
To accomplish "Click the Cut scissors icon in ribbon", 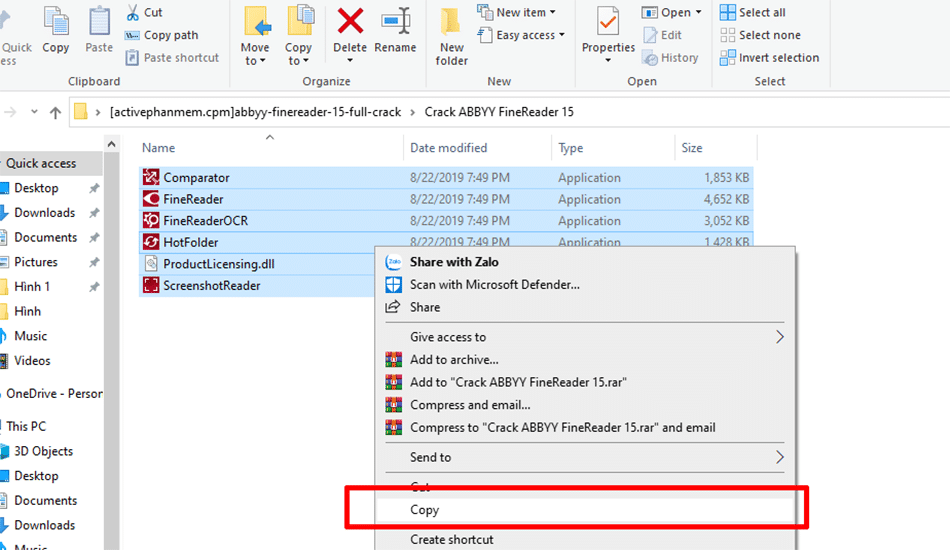I will pos(133,12).
